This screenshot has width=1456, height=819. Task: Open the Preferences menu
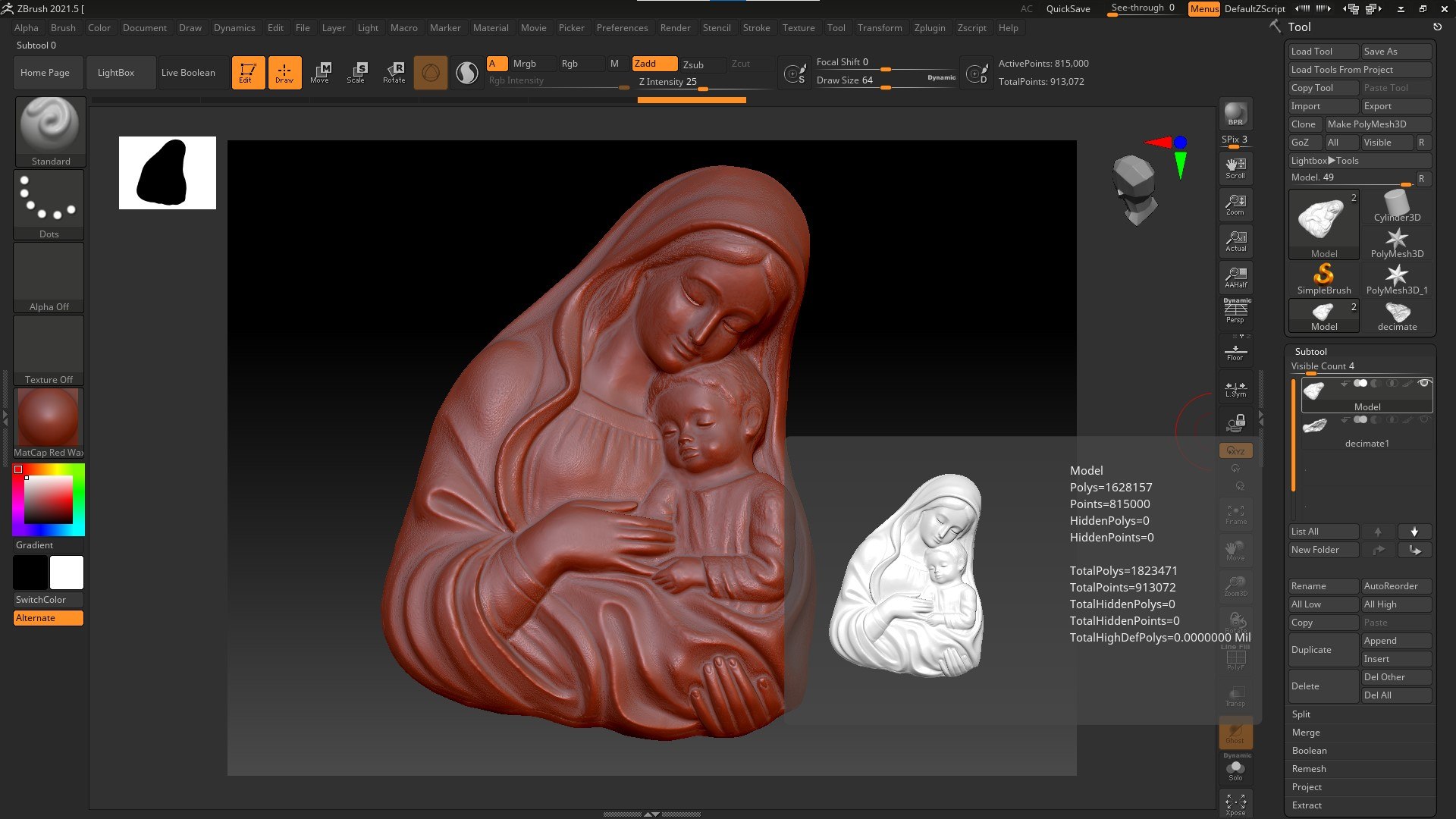tap(622, 28)
